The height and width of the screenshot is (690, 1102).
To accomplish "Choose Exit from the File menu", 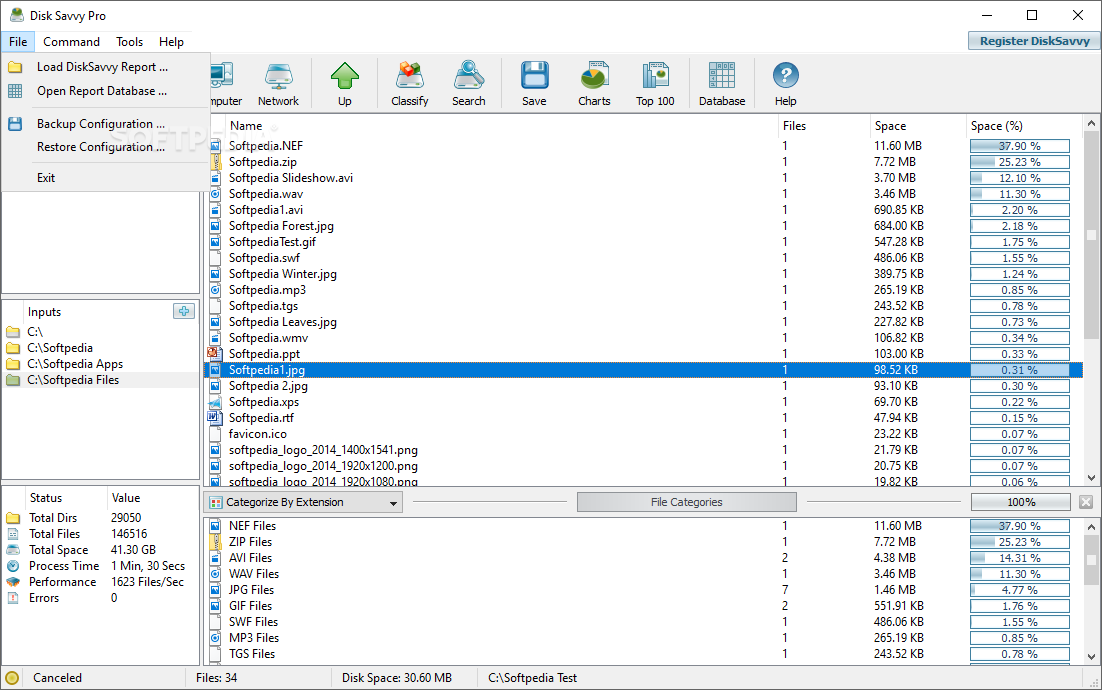I will click(105, 178).
